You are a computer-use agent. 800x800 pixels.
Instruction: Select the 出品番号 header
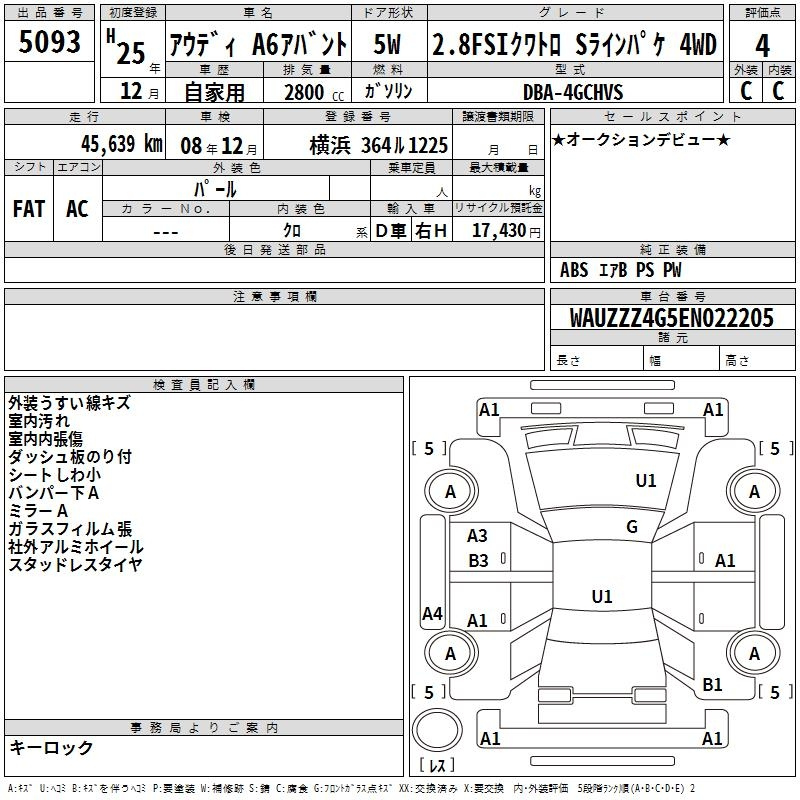(x=49, y=13)
